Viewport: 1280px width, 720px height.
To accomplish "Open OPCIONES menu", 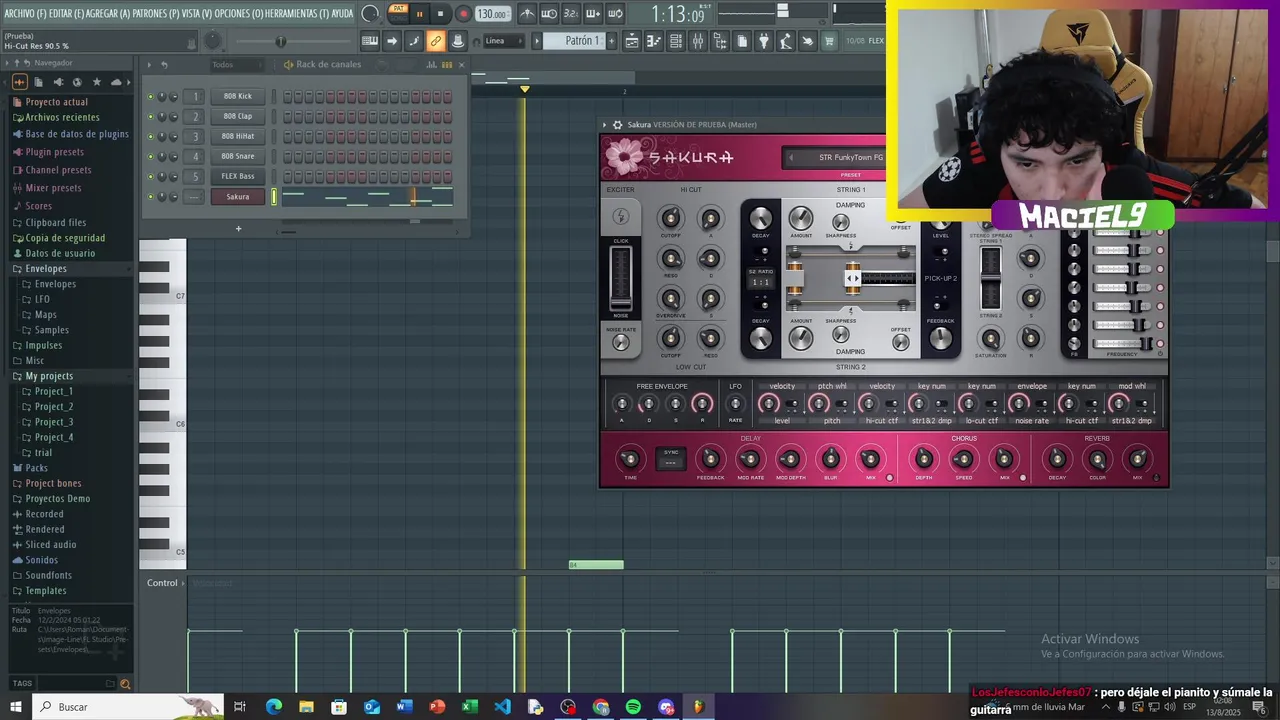I will click(x=237, y=14).
